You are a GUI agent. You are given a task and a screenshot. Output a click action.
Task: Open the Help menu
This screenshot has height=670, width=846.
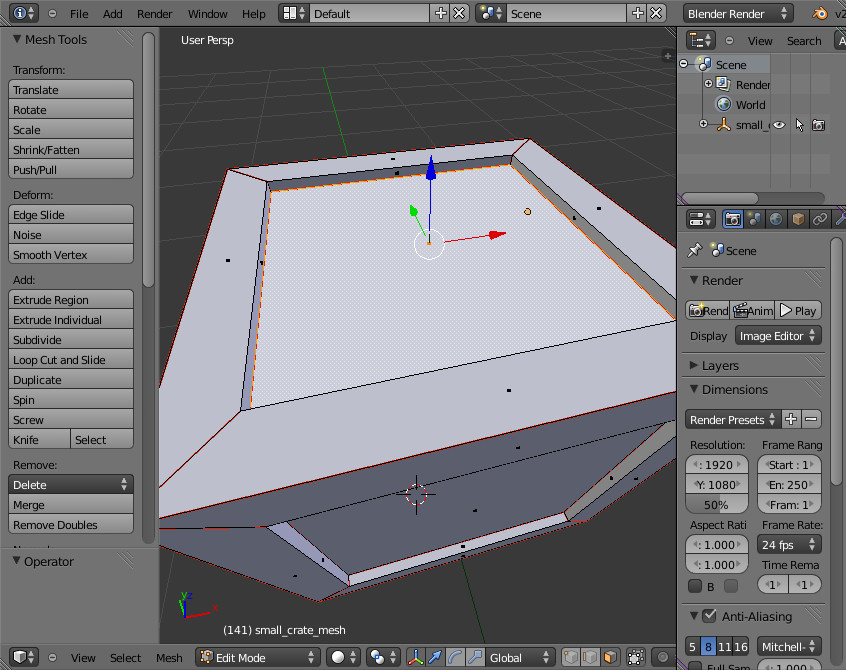253,13
